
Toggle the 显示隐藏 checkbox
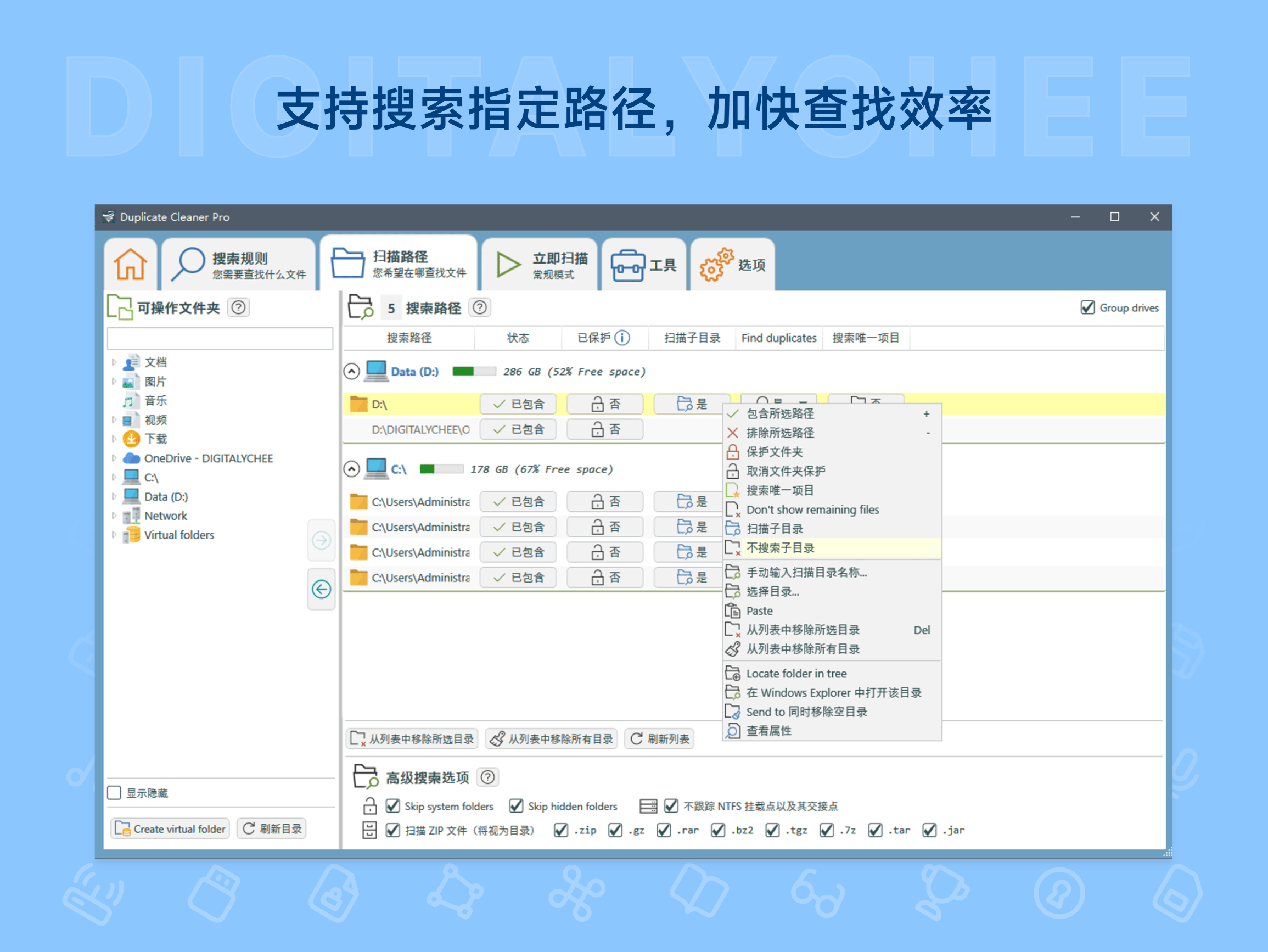pos(114,793)
